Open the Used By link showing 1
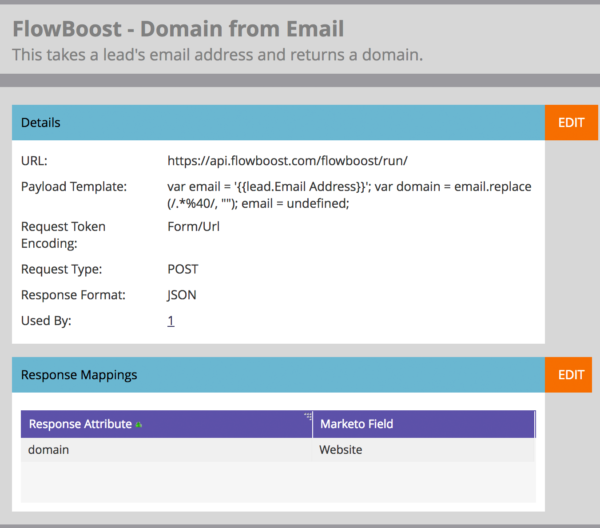This screenshot has width=600, height=528. pyautogui.click(x=171, y=321)
